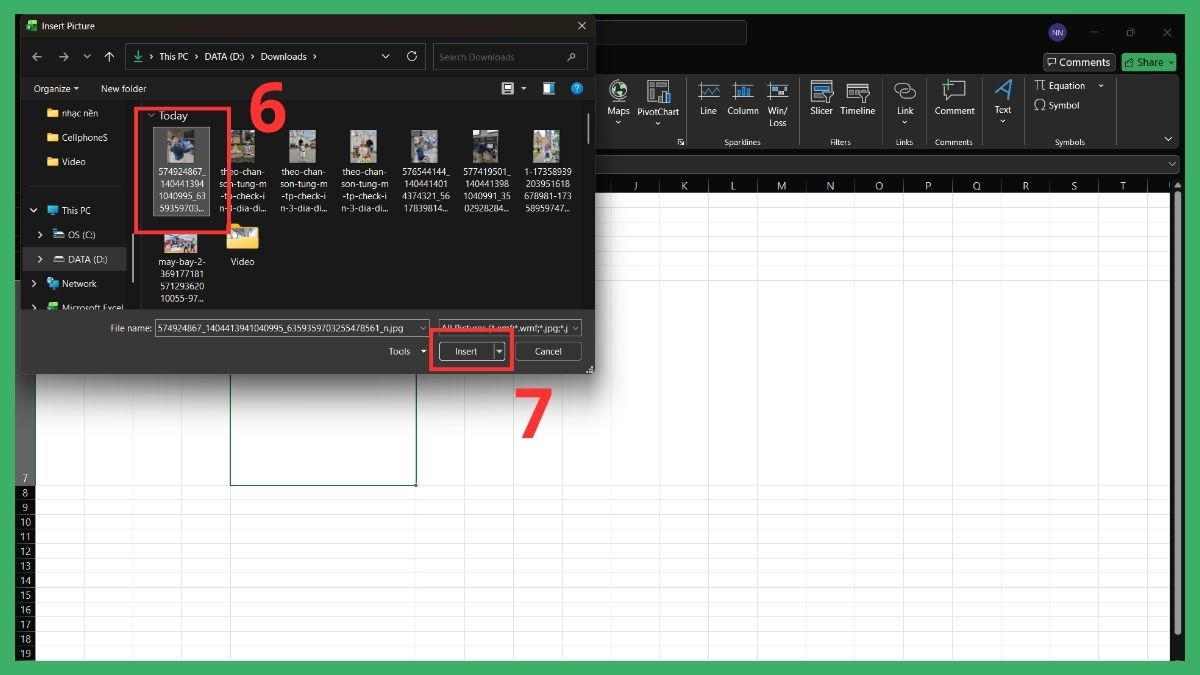Toggle the thumbnail view mode
Viewport: 1200px width, 675px height.
point(508,88)
